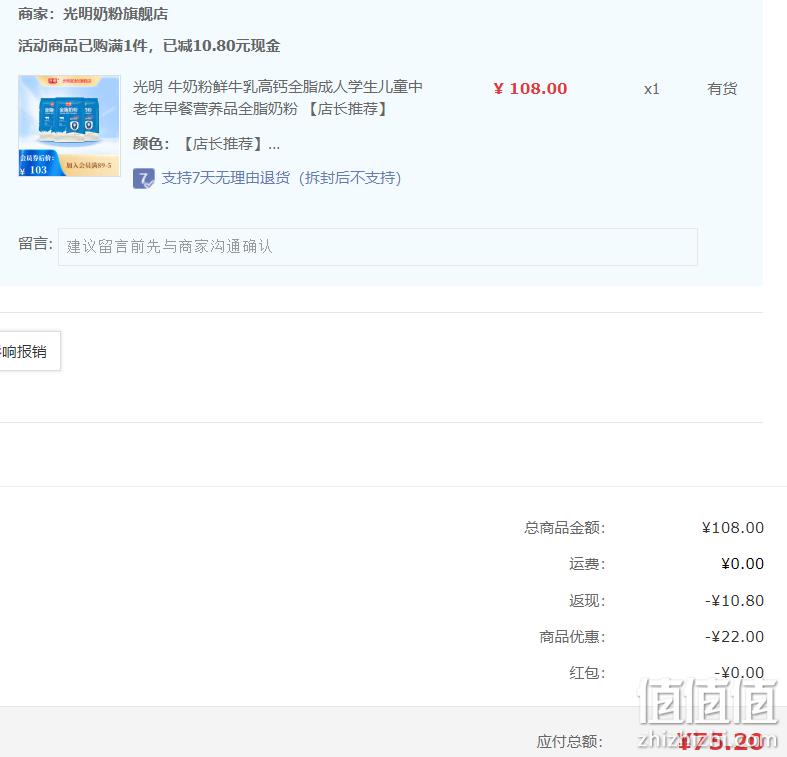
Task: Open the 光明 牛奶粉 product title link
Action: pyautogui.click(x=278, y=97)
